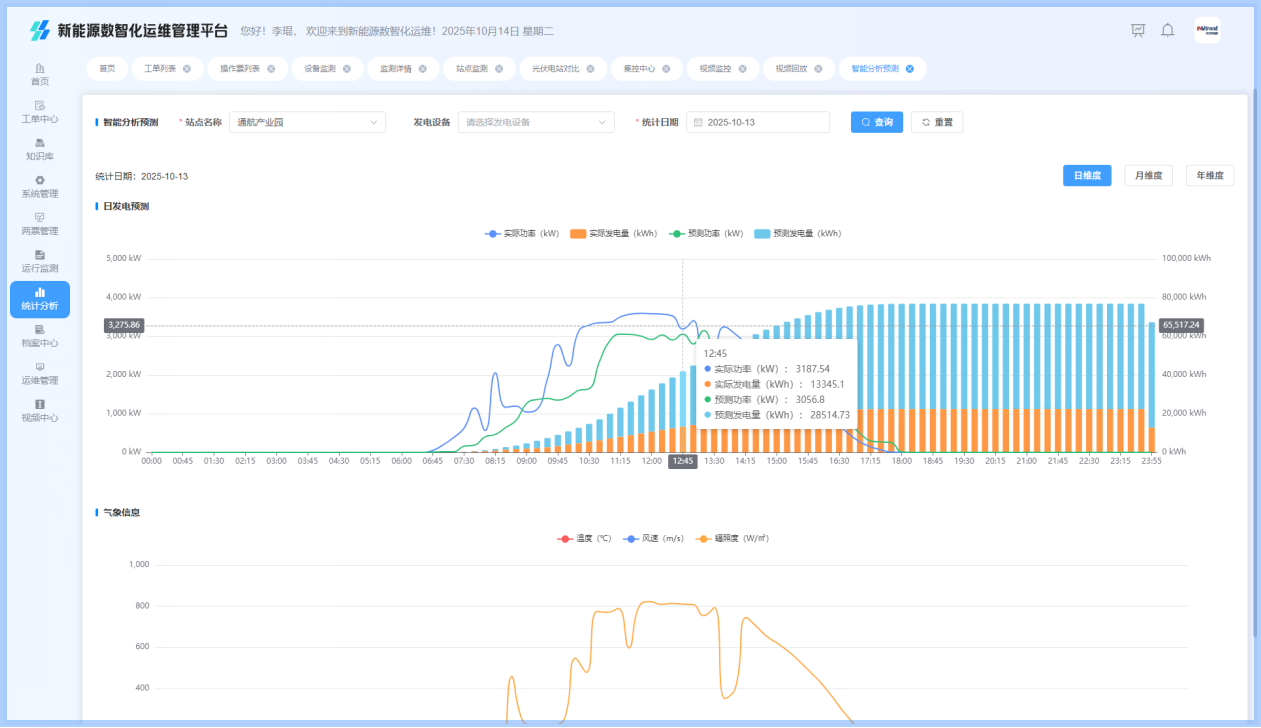Open 工单中心 in the sidebar

[x=40, y=111]
